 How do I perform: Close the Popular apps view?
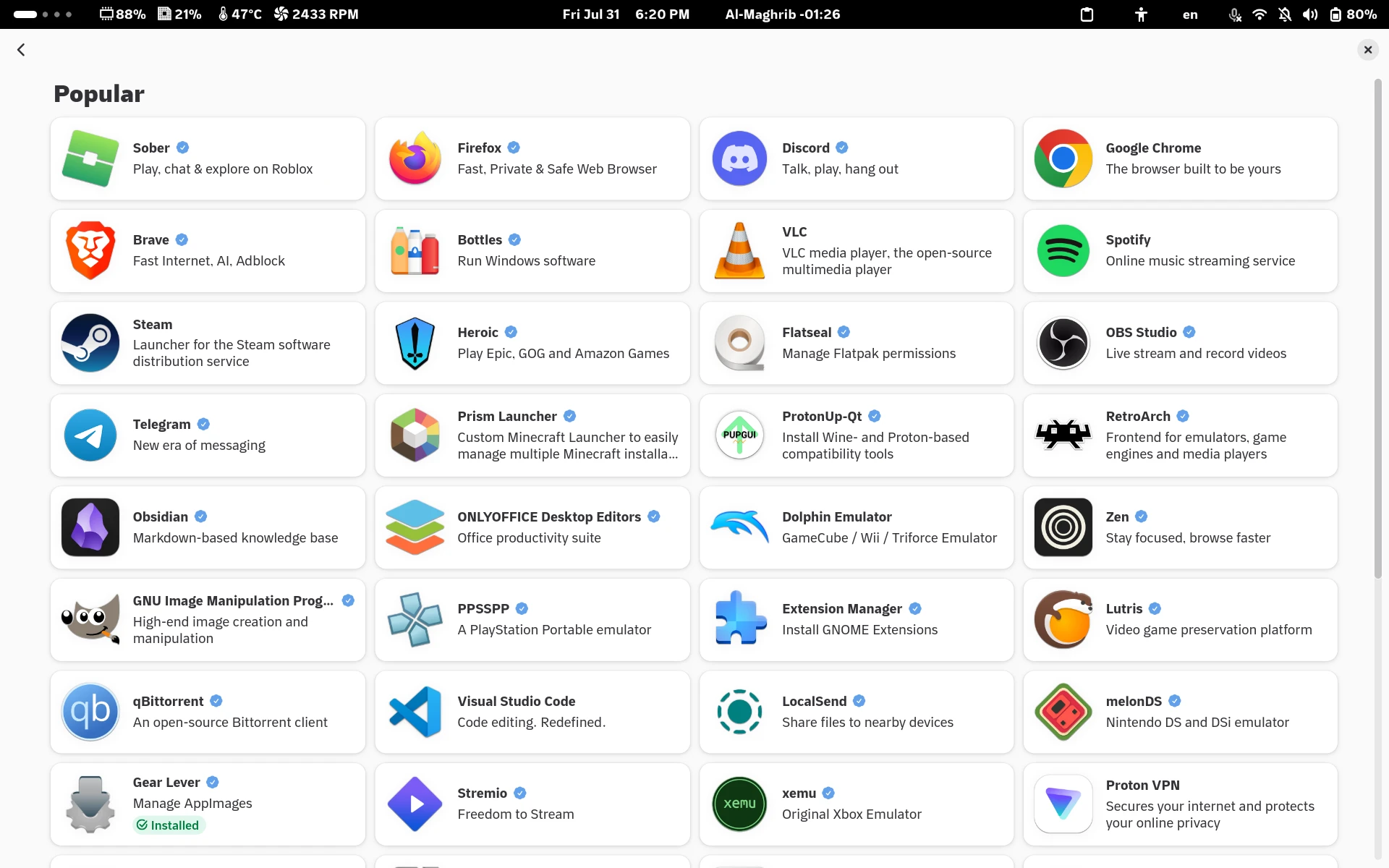(1367, 49)
